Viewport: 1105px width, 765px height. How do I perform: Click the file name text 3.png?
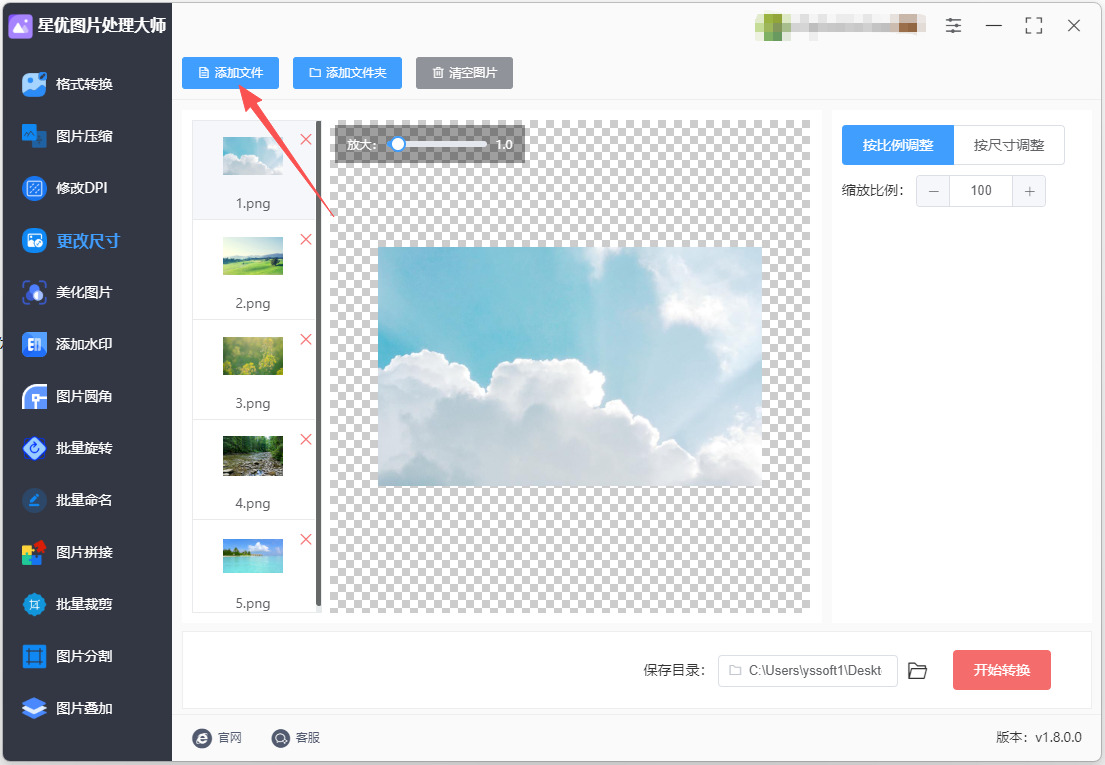pyautogui.click(x=253, y=404)
